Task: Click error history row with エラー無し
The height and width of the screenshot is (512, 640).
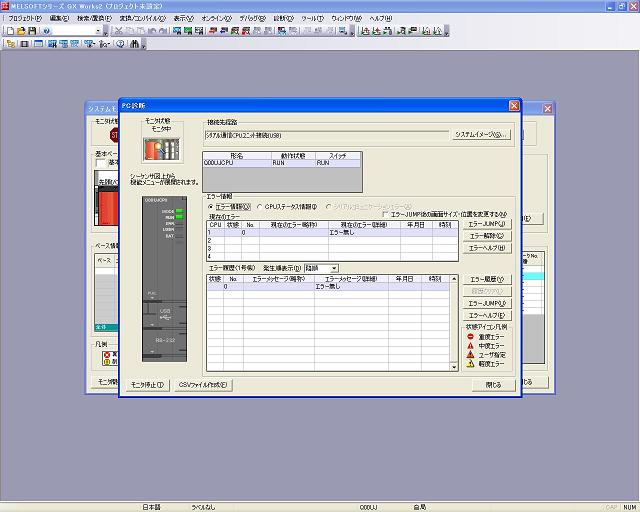Action: coord(328,287)
